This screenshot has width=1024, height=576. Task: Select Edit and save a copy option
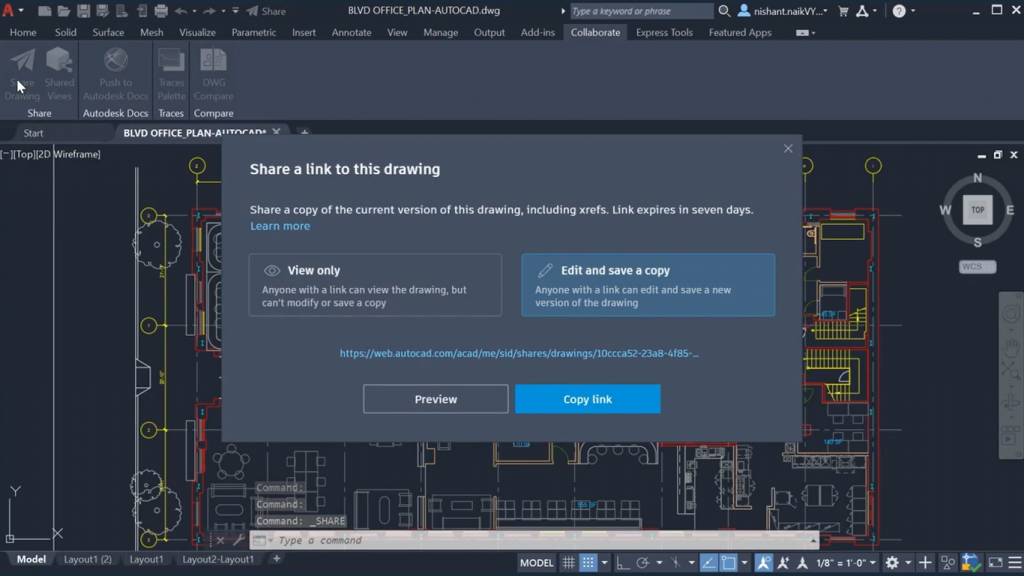tap(648, 285)
